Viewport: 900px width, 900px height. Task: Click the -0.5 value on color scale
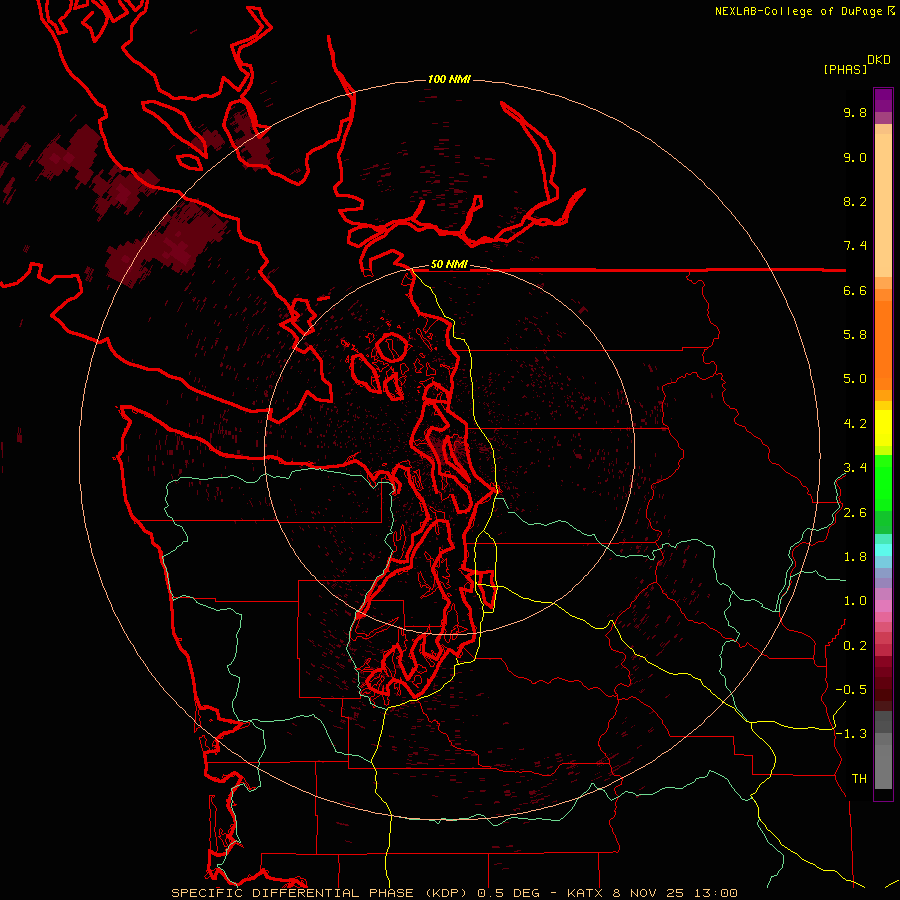[x=851, y=690]
